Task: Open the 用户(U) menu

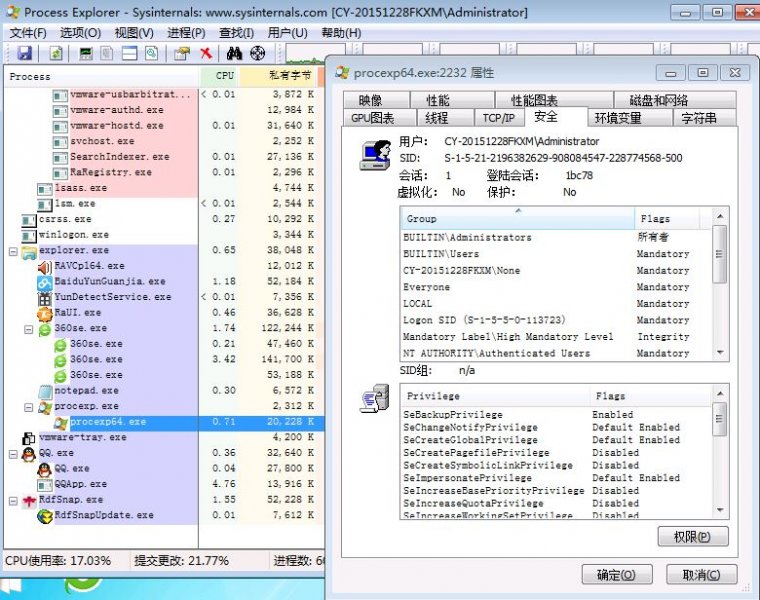Action: (x=287, y=32)
